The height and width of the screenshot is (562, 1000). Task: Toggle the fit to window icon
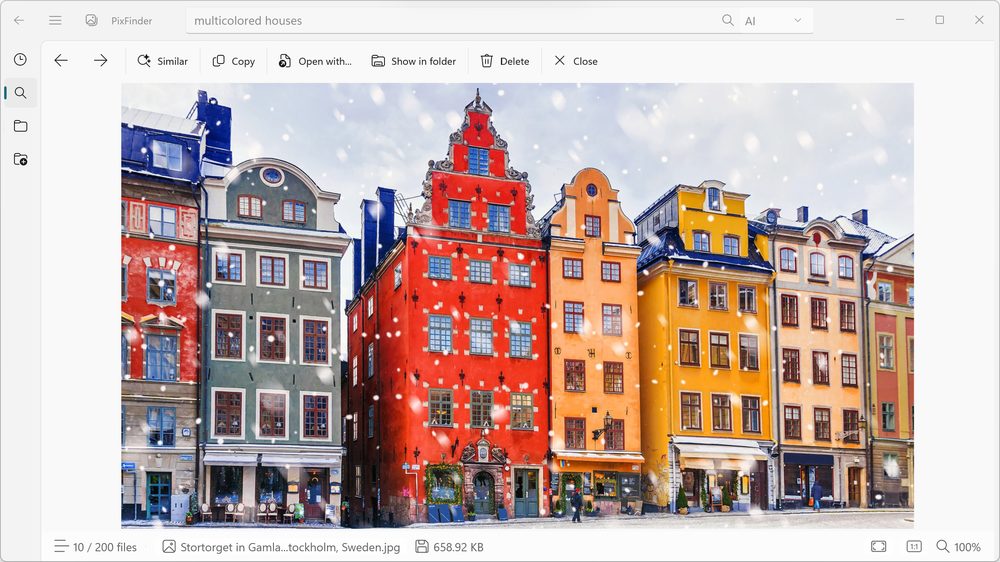point(879,547)
